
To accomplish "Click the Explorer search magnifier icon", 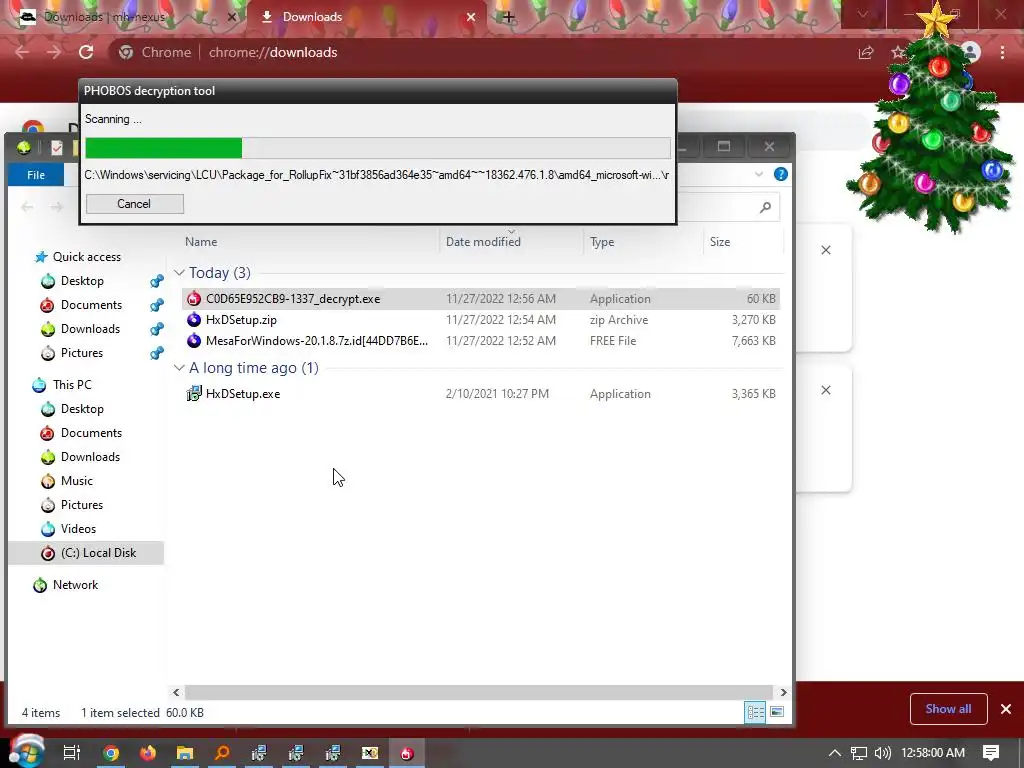I will click(x=765, y=207).
